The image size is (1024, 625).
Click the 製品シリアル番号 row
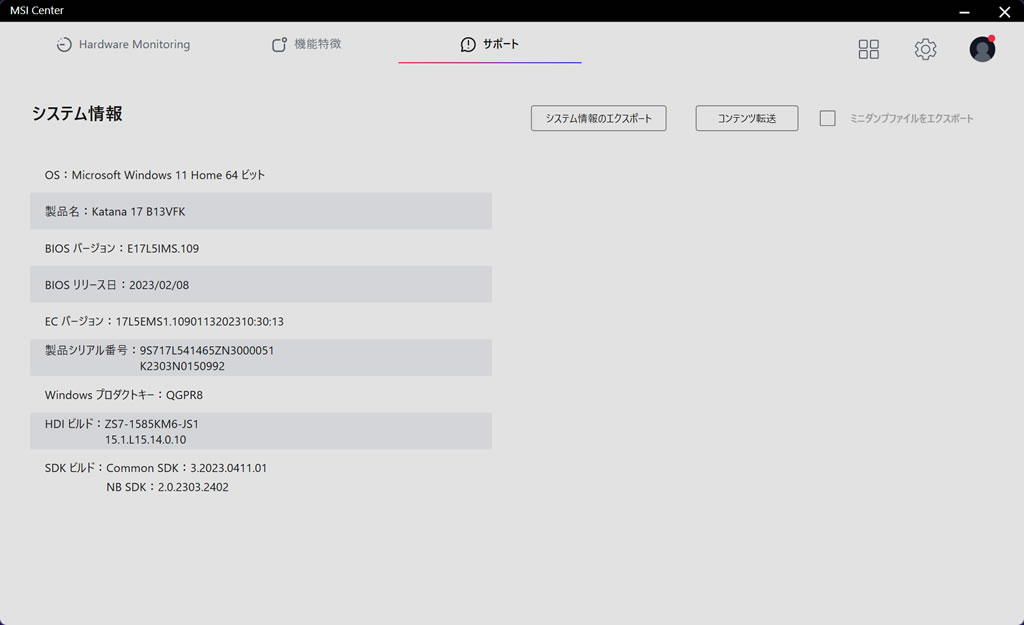(x=261, y=357)
